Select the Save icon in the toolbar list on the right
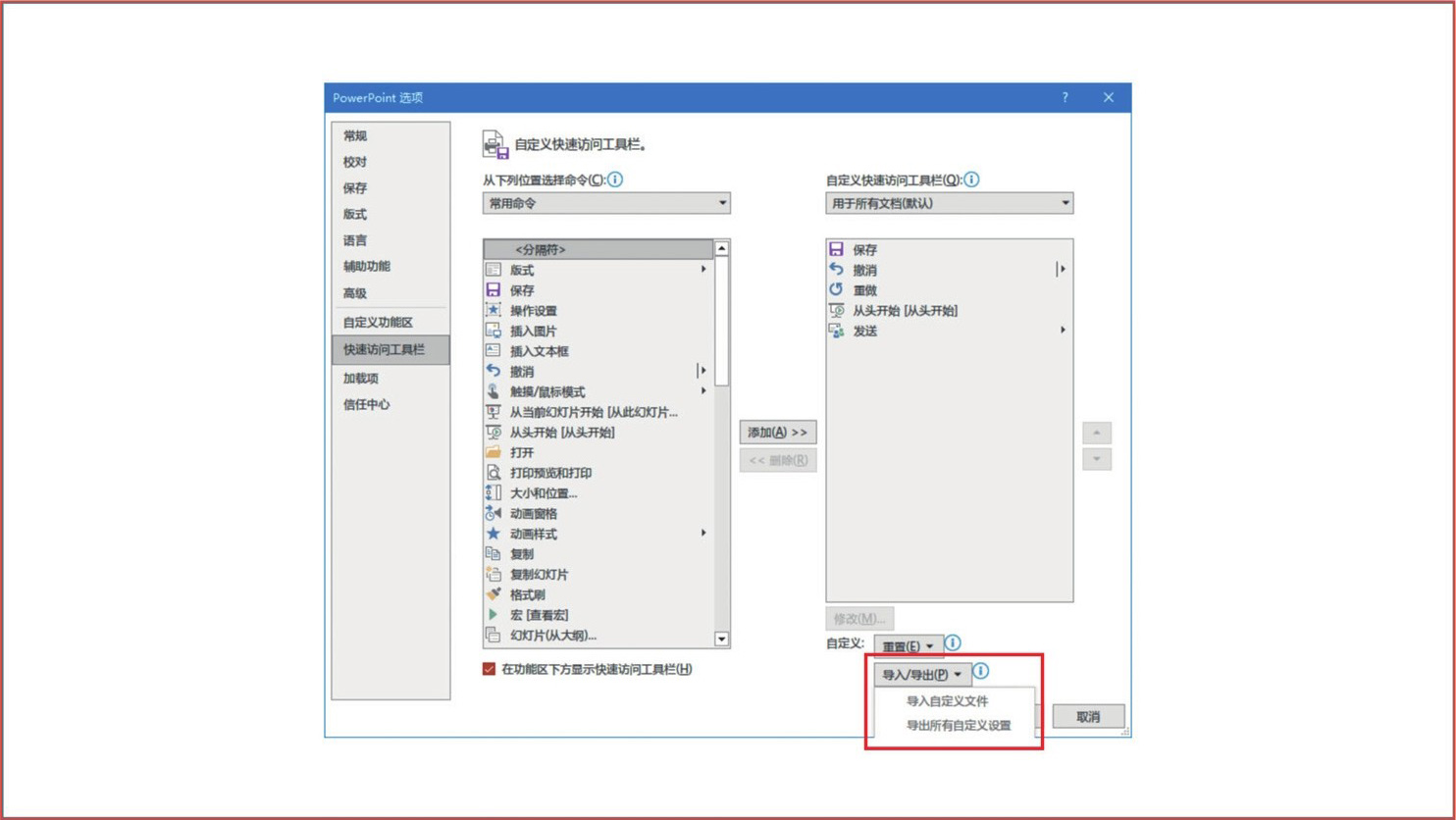 836,249
